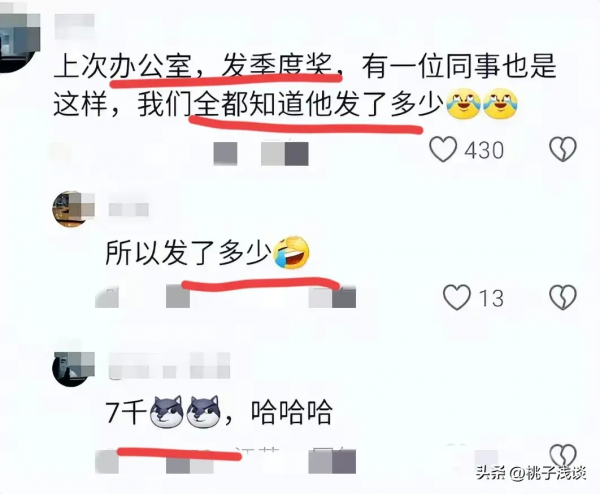Open the avatar of the 所以发了多少 commenter

[x=73, y=209]
